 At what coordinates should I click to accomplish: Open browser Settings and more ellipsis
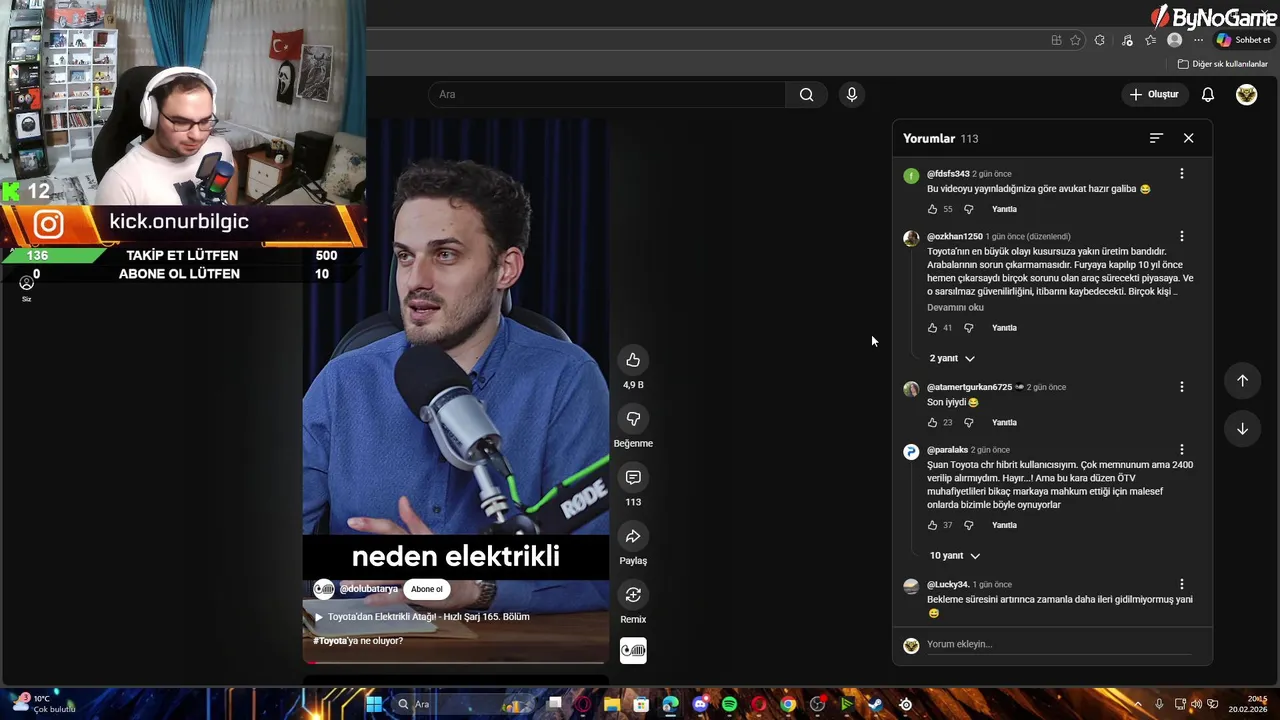[x=1198, y=40]
